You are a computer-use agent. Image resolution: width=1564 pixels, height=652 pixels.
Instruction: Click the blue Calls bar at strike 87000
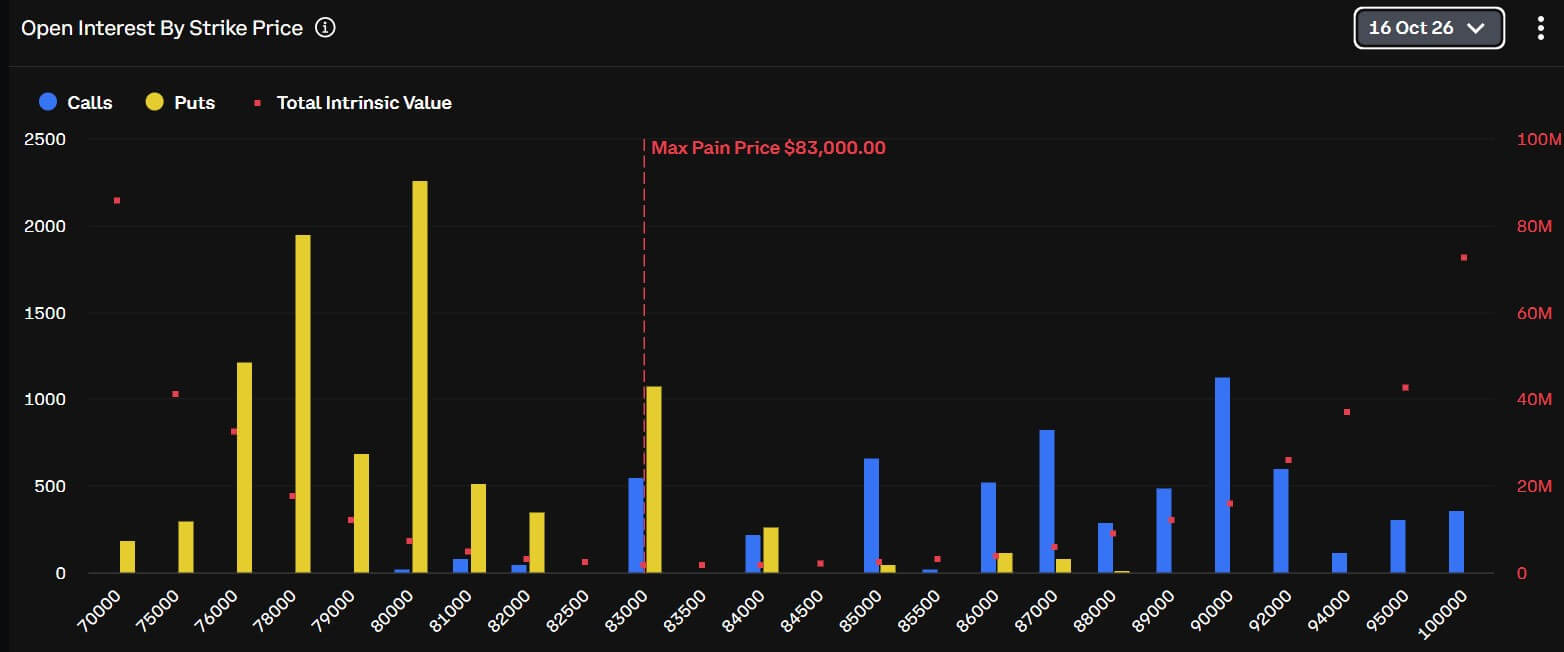point(1047,502)
